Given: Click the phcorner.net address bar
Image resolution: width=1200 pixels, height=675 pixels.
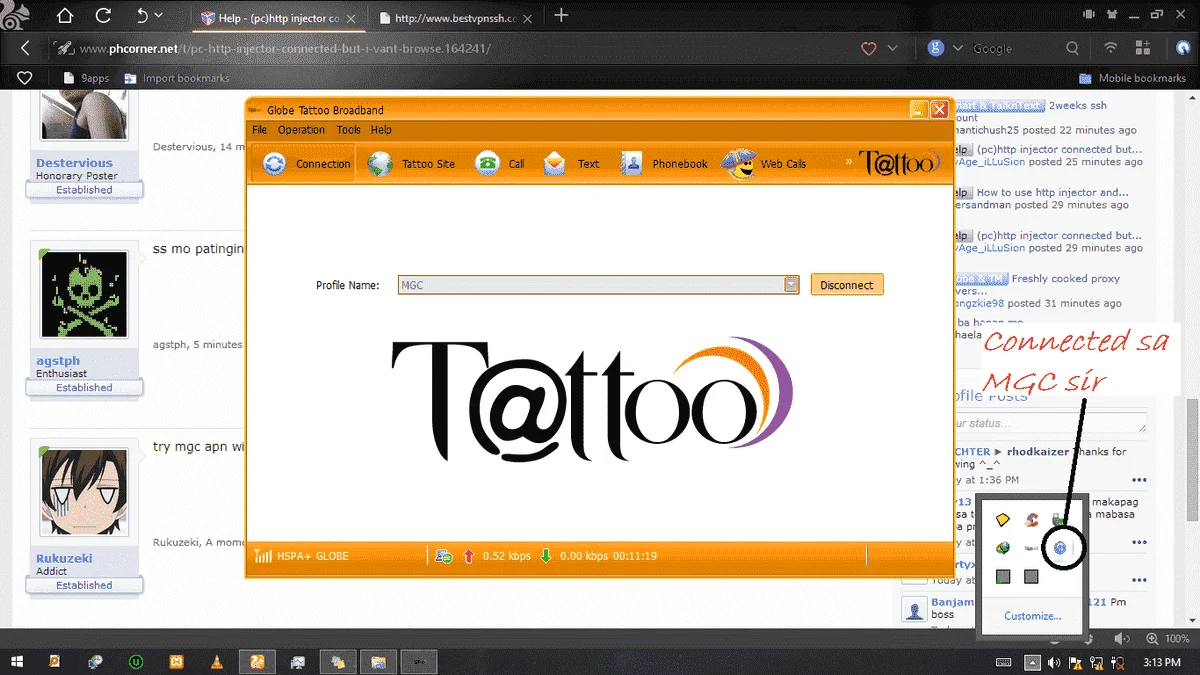Looking at the screenshot, I should tap(450, 48).
